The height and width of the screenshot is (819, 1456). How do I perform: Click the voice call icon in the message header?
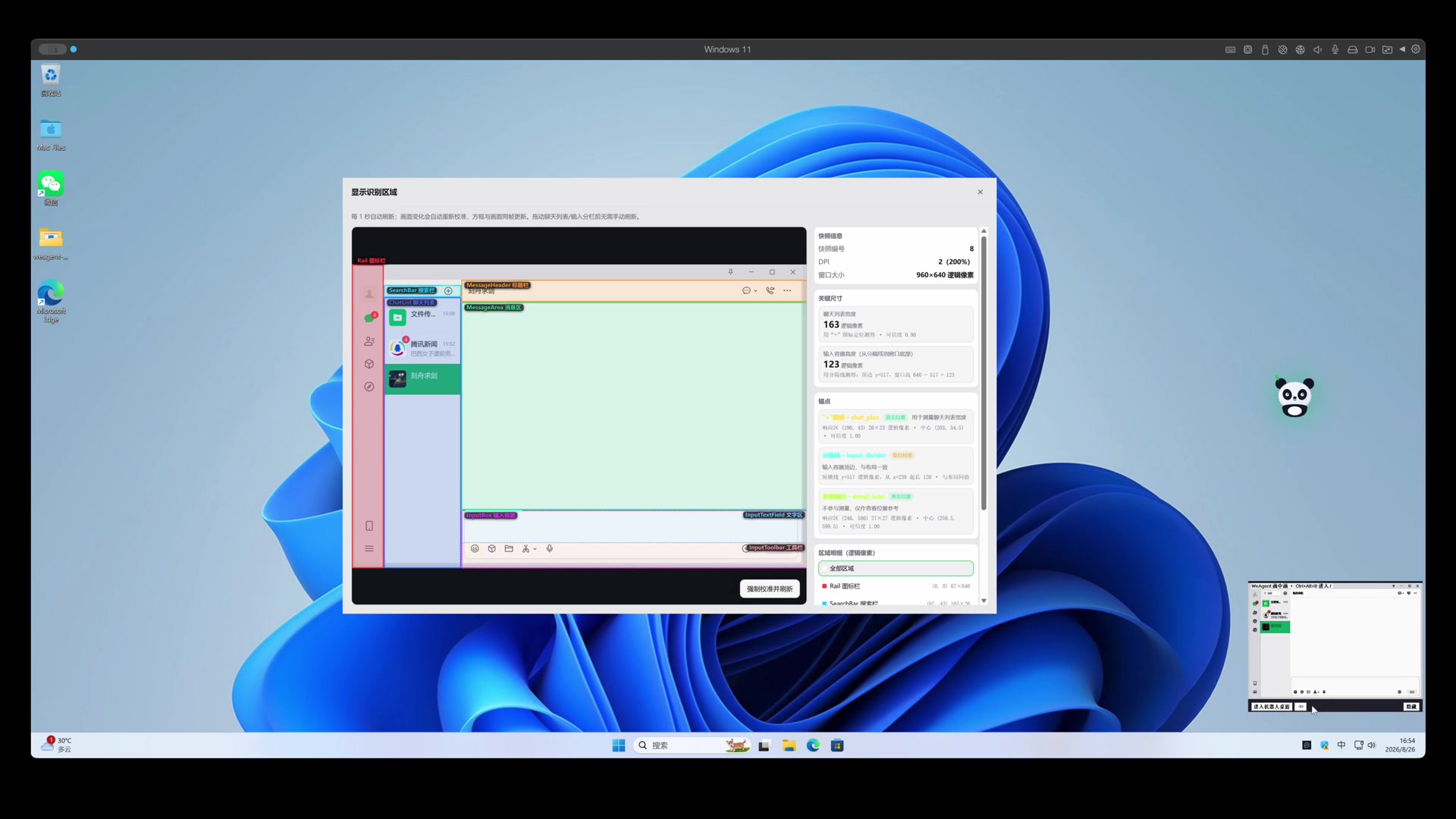(770, 290)
